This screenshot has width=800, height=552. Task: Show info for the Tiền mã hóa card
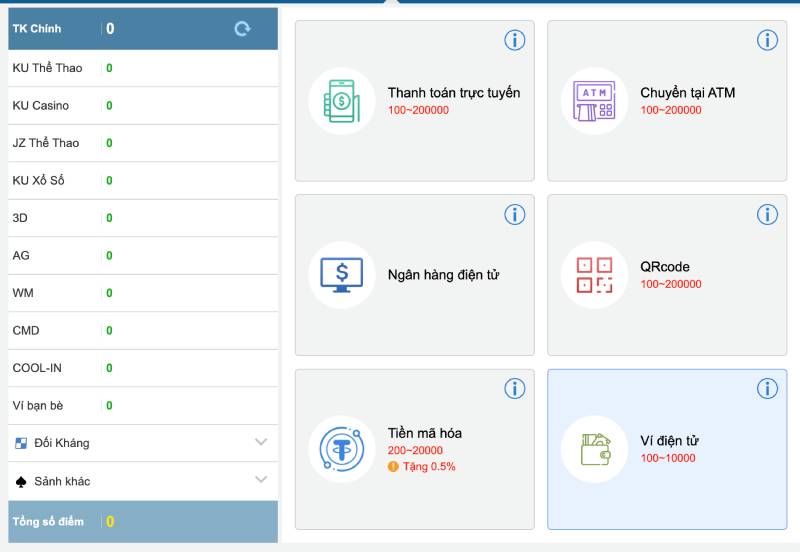pos(514,388)
